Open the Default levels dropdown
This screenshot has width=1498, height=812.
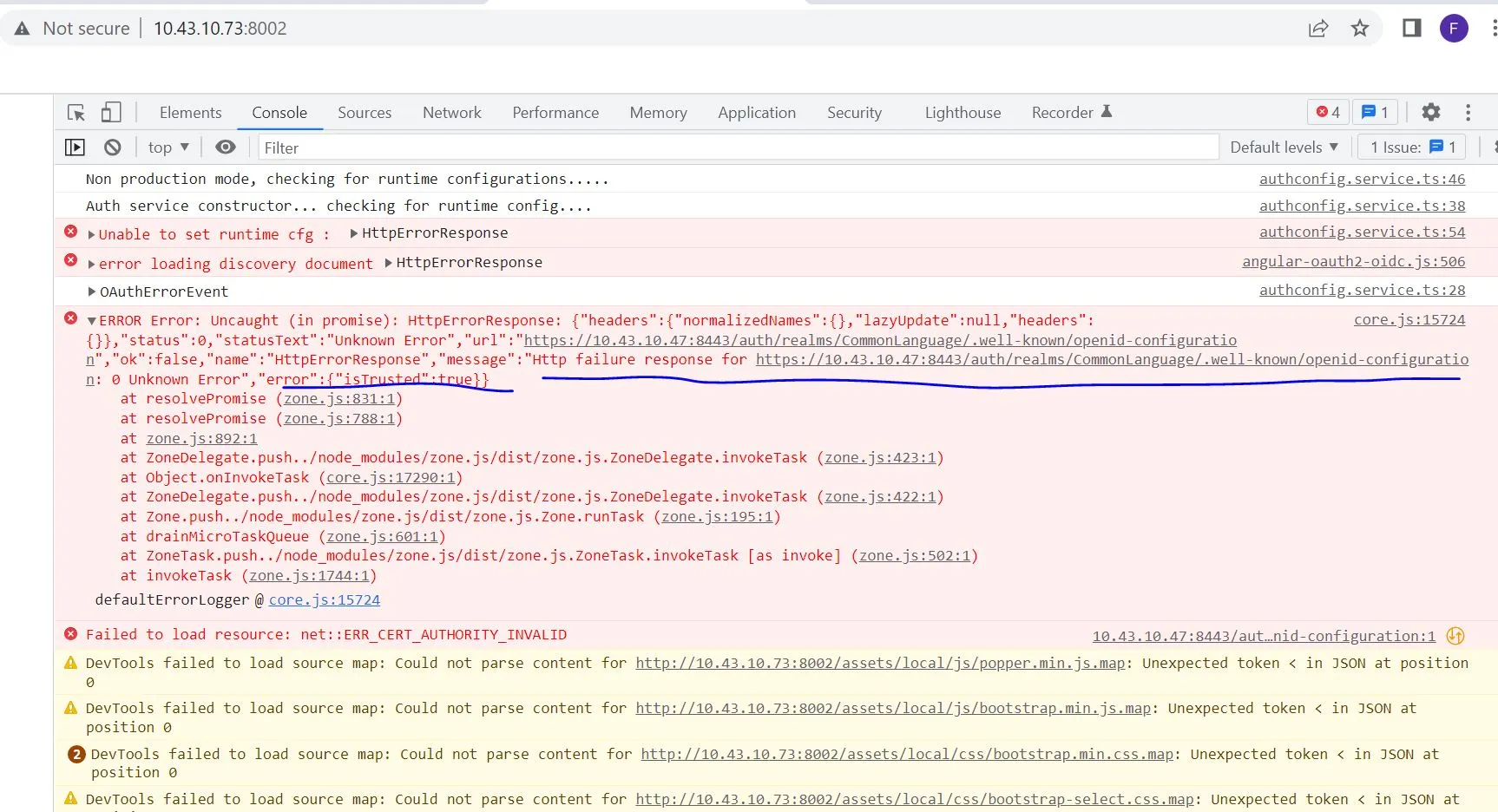pyautogui.click(x=1284, y=147)
